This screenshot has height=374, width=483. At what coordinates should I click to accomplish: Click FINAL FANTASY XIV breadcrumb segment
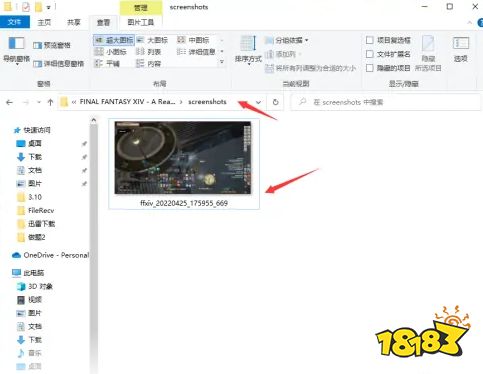(127, 102)
